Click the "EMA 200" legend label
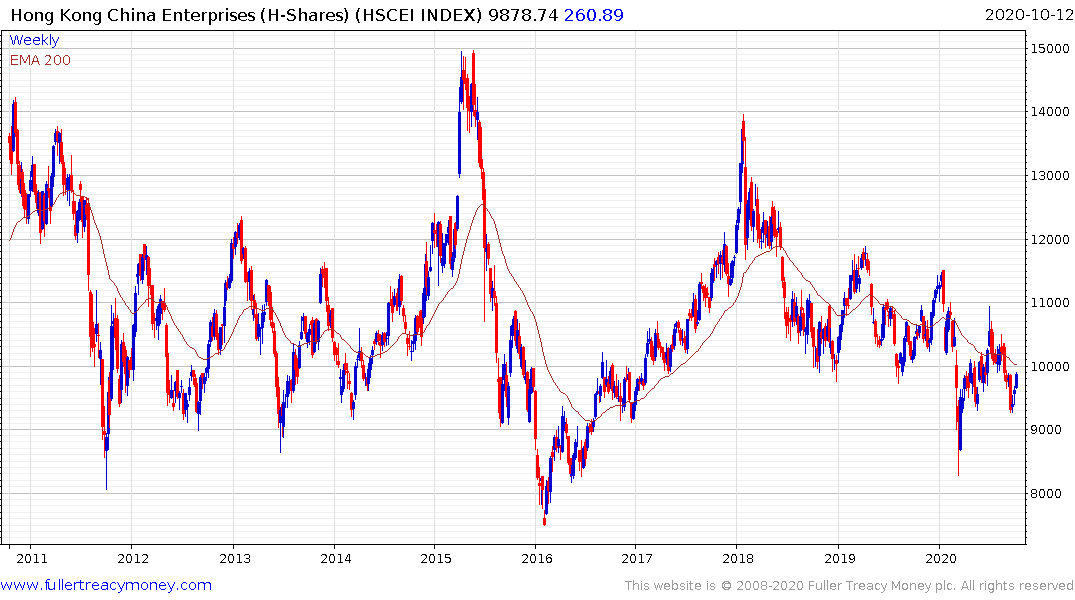The height and width of the screenshot is (600, 1075). [40, 60]
